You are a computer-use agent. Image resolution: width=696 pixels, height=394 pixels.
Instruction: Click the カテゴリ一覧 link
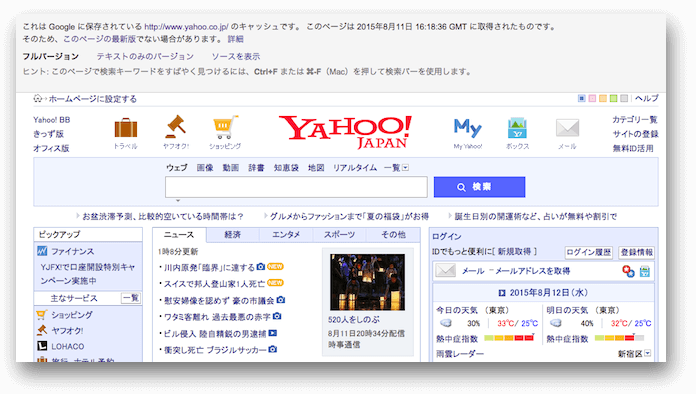tap(635, 119)
